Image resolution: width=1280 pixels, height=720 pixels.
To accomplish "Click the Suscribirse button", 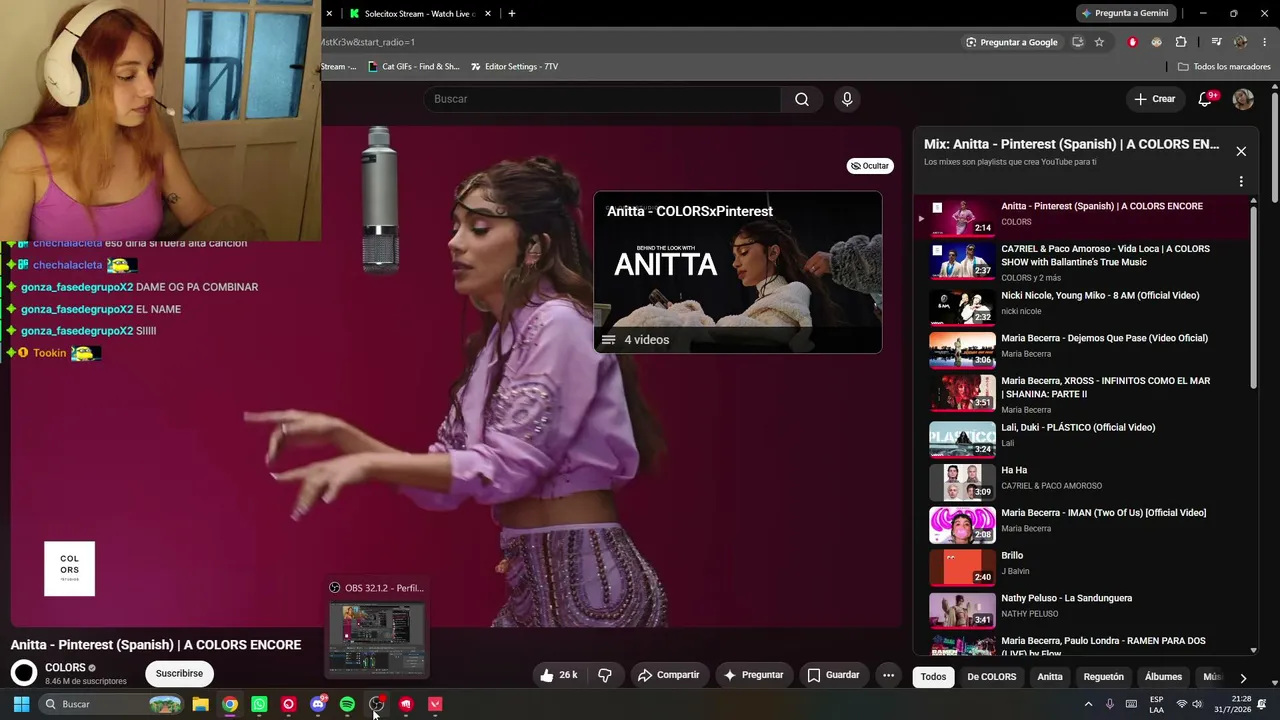I will (179, 674).
